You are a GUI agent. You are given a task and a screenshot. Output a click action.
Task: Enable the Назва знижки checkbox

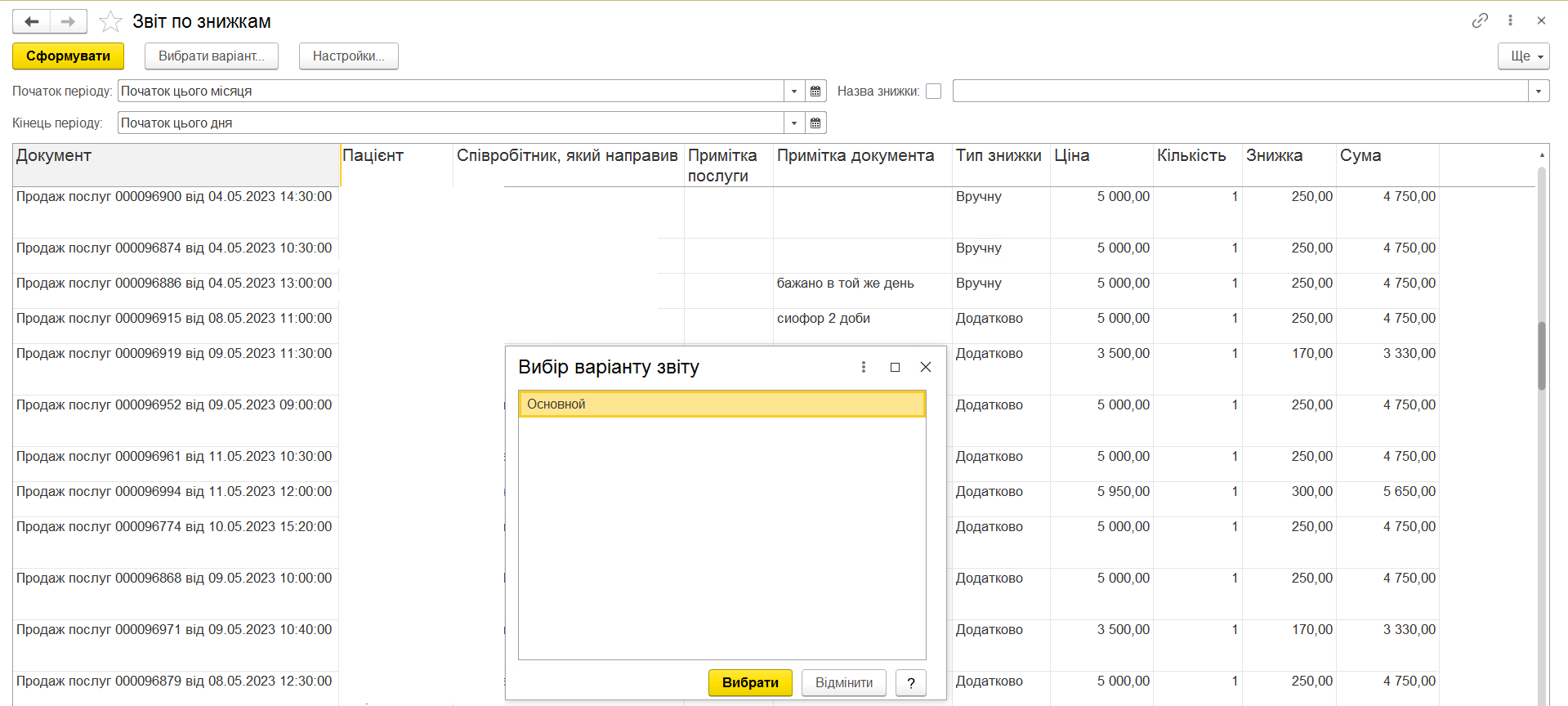(x=934, y=92)
